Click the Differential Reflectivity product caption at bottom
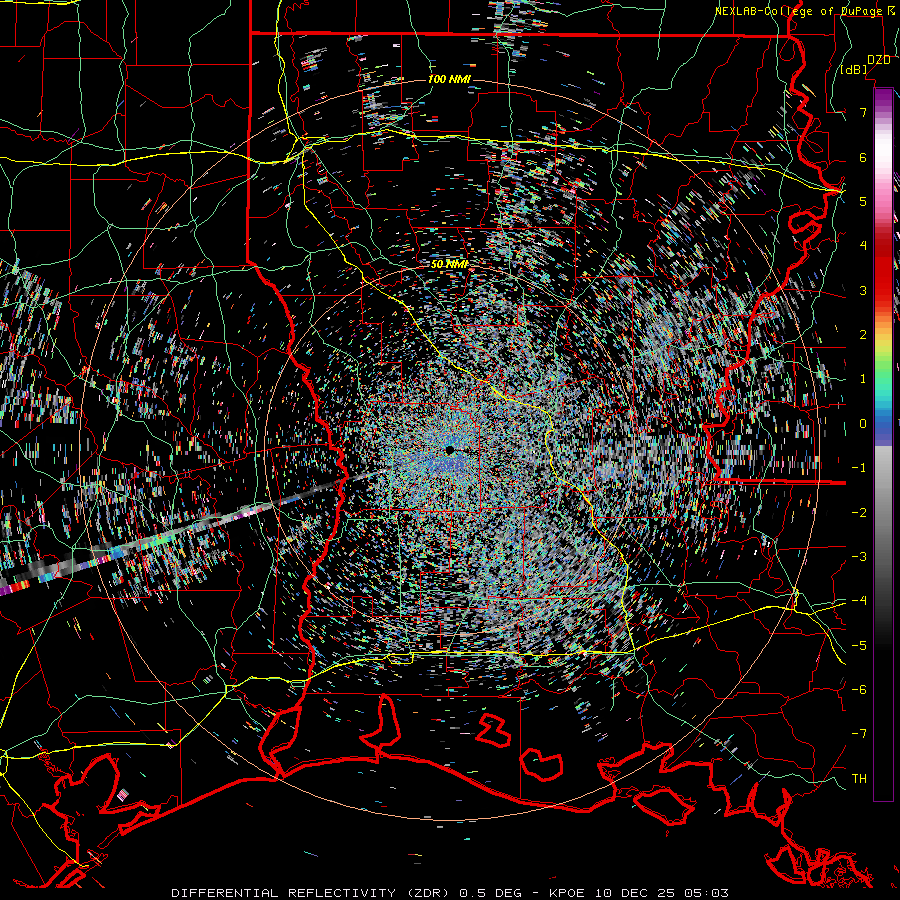Image resolution: width=900 pixels, height=900 pixels. click(449, 893)
